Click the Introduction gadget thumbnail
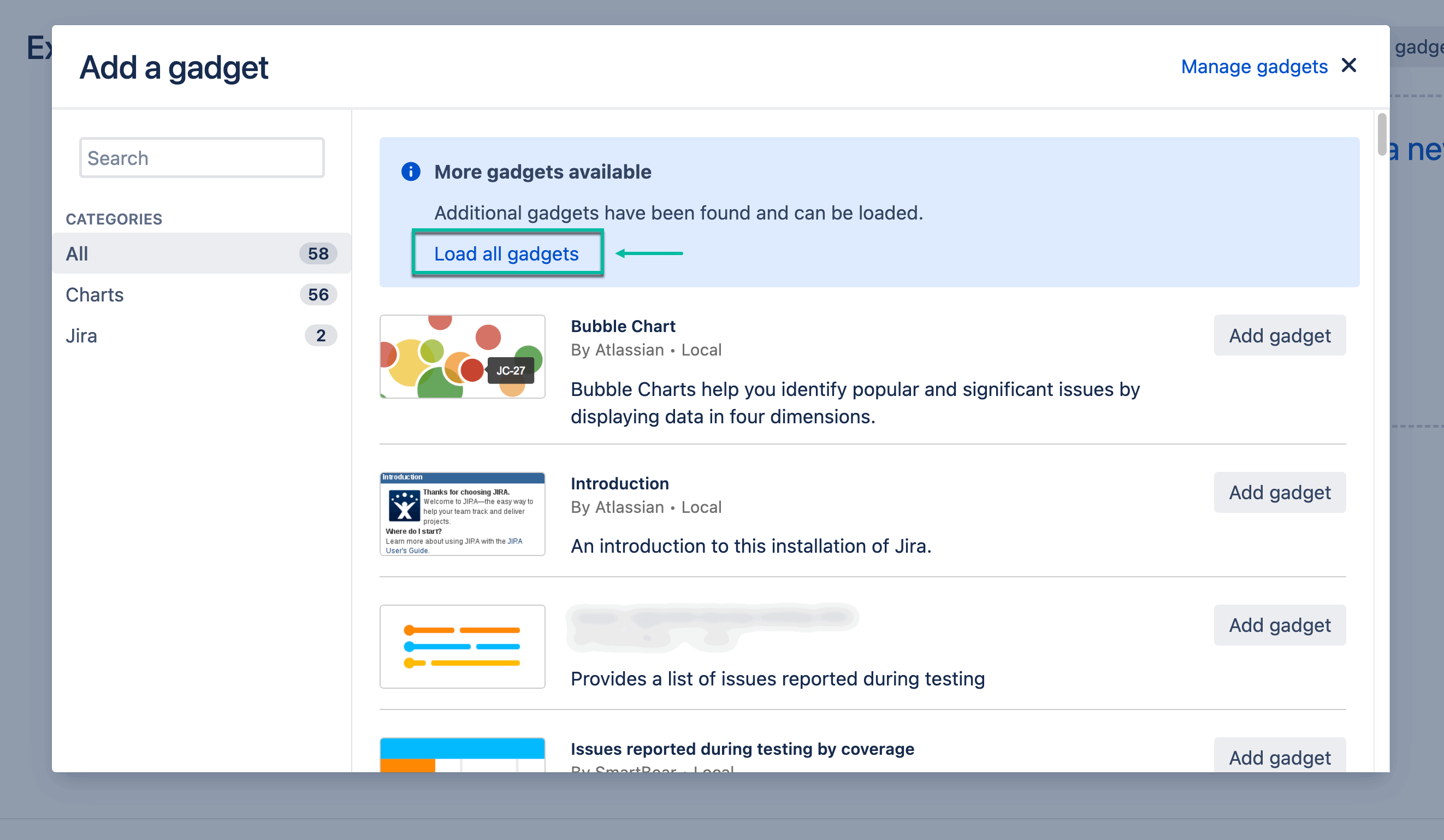Image resolution: width=1444 pixels, height=840 pixels. tap(462, 513)
